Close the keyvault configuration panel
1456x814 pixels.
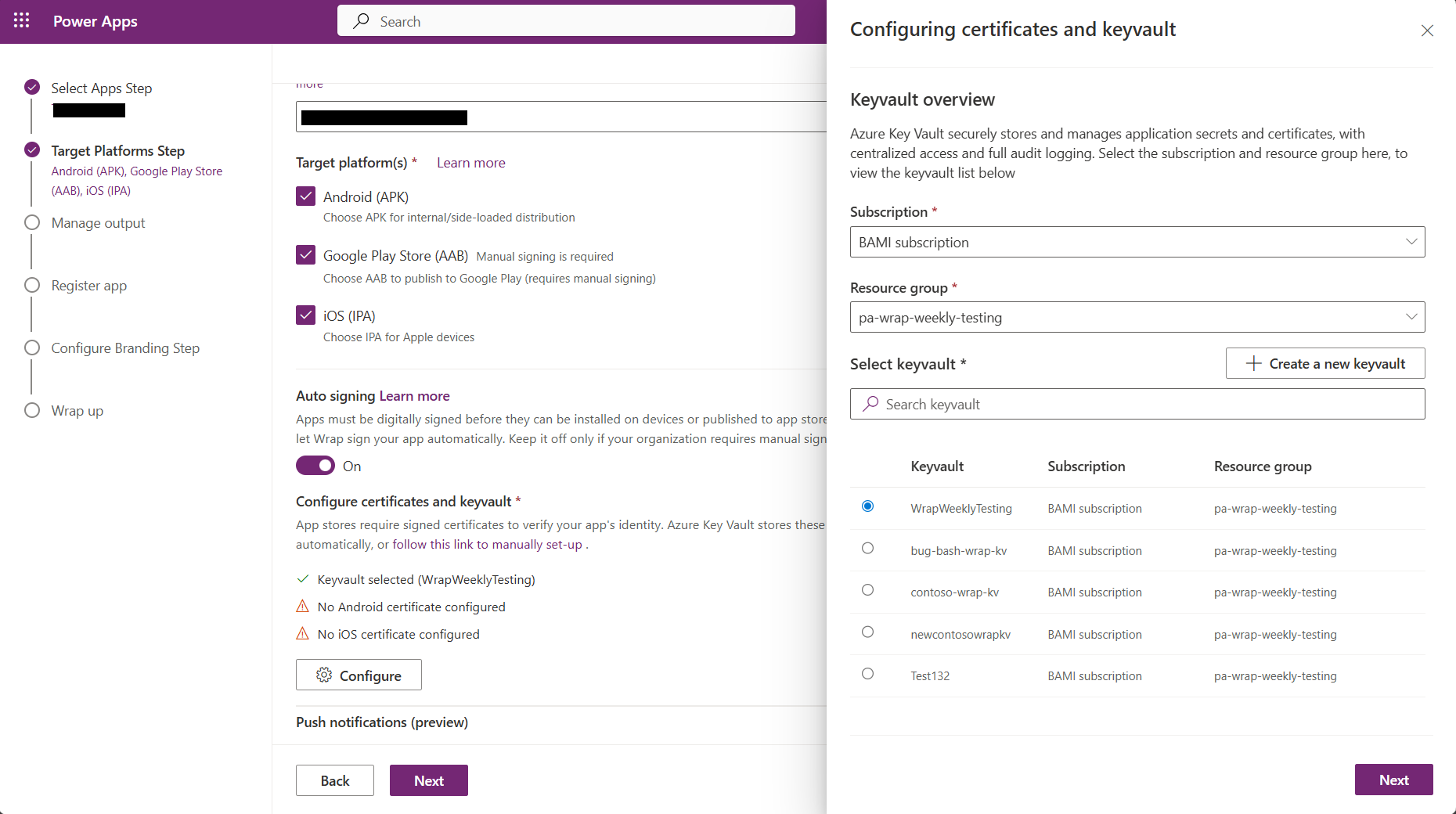[x=1427, y=31]
